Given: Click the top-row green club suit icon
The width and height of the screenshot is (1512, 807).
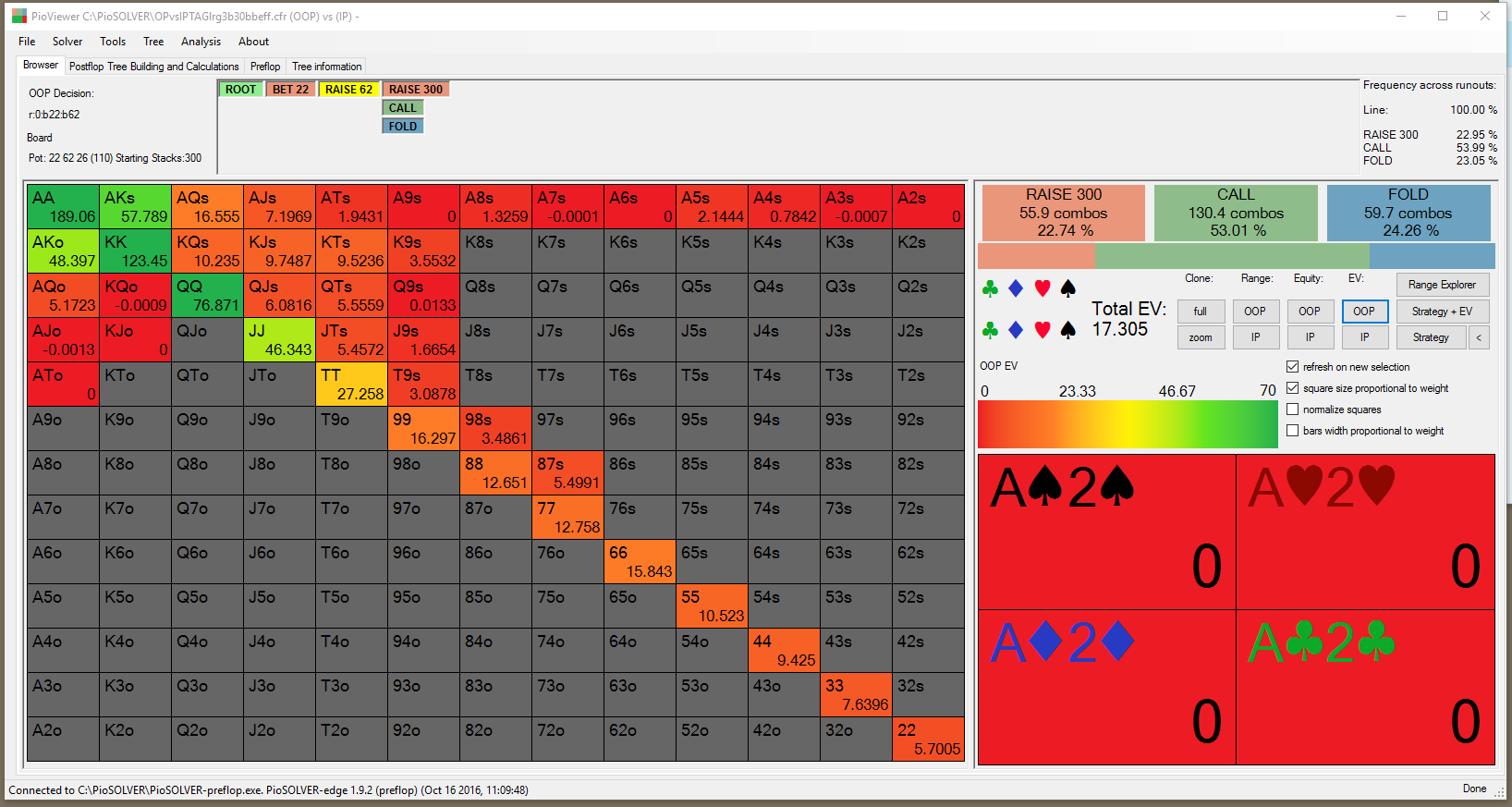Looking at the screenshot, I should tap(990, 289).
